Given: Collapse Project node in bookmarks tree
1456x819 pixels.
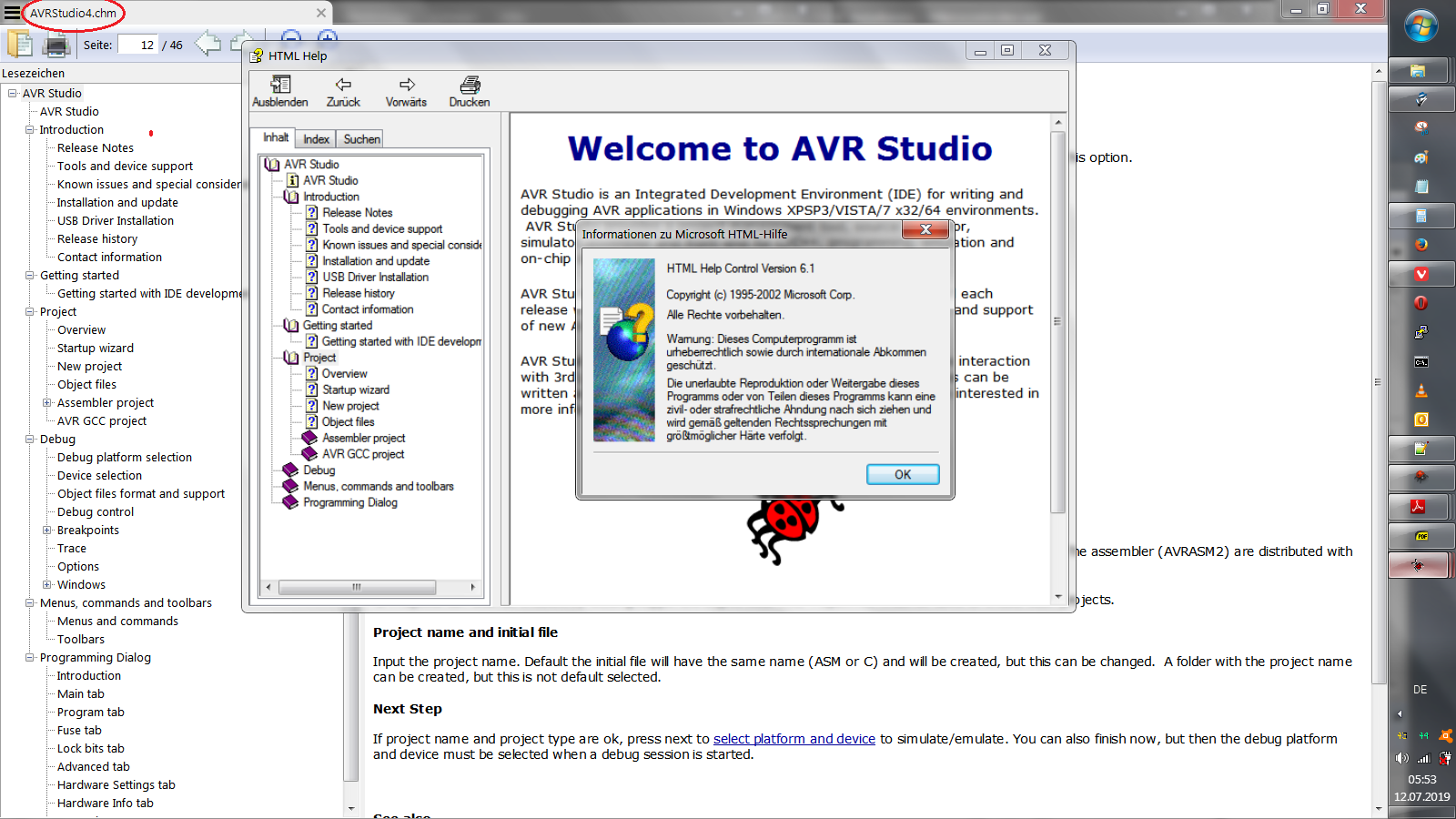Looking at the screenshot, I should [x=29, y=311].
